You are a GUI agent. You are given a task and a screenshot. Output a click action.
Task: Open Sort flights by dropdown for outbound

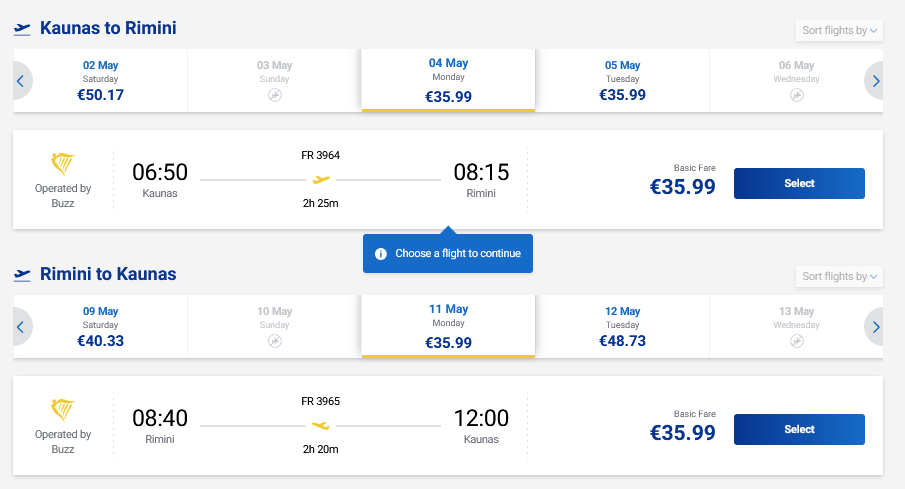click(x=839, y=31)
